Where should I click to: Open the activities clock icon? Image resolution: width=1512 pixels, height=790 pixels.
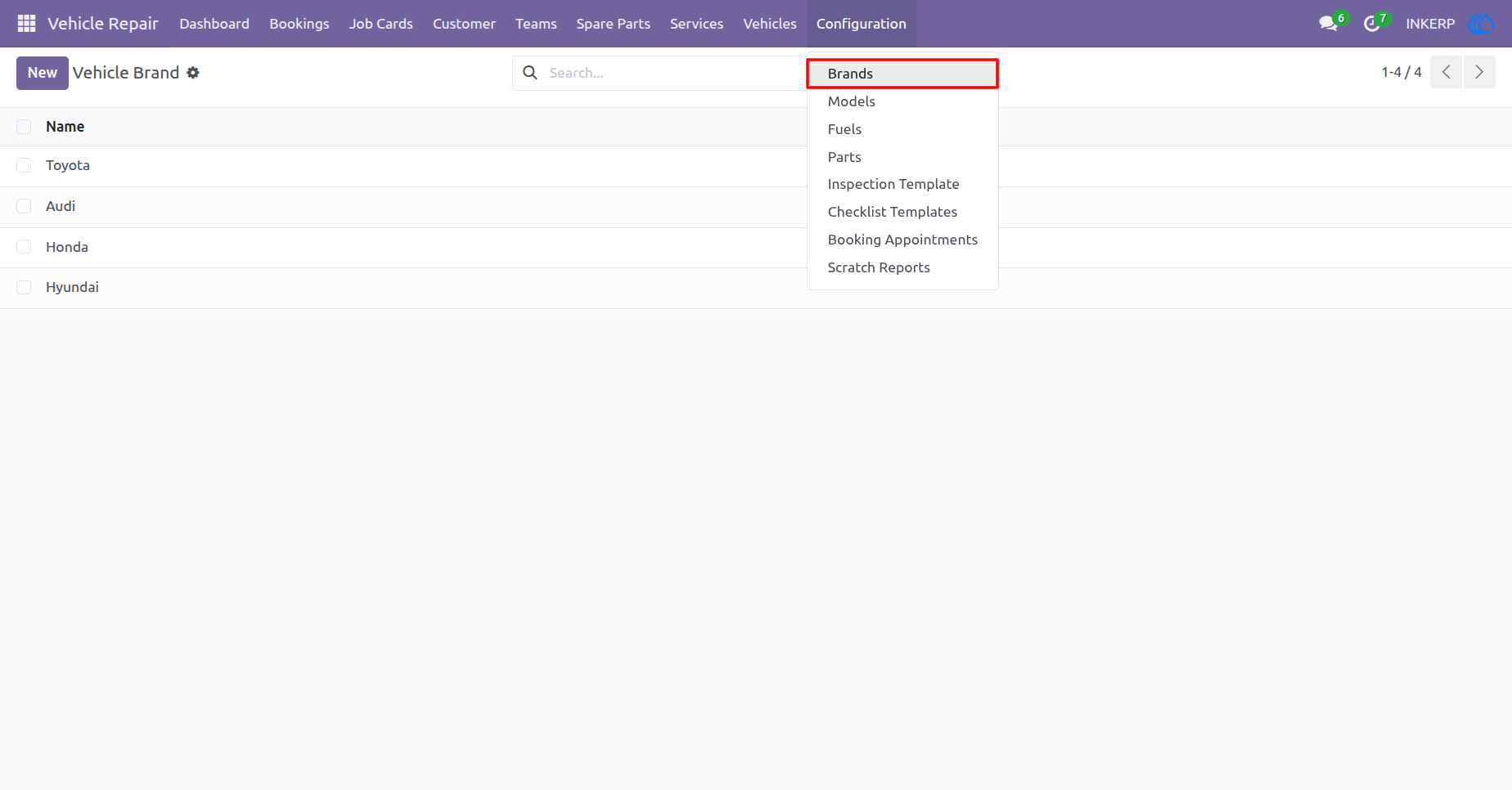click(x=1372, y=24)
